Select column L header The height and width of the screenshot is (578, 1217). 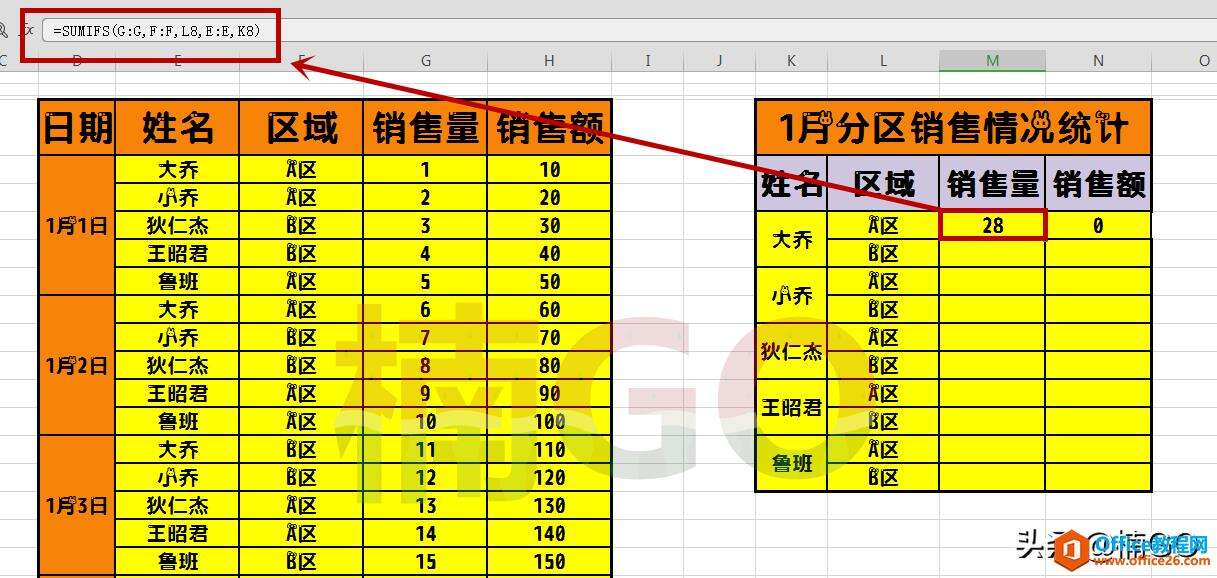[884, 61]
